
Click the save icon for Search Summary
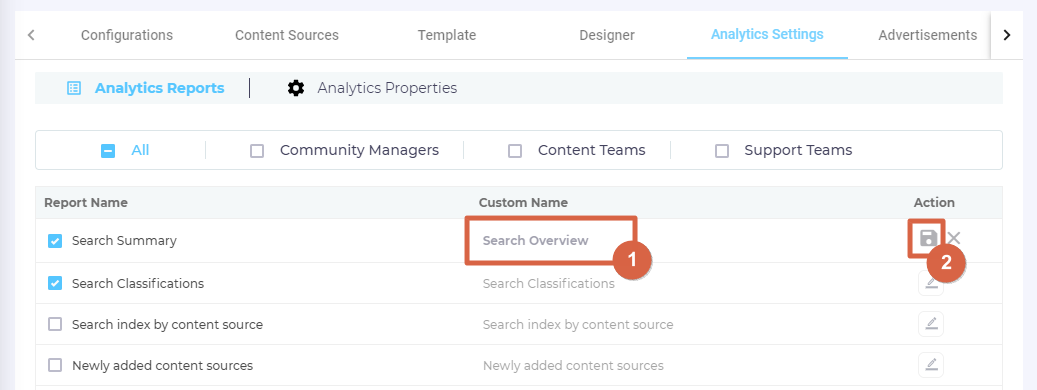[928, 239]
